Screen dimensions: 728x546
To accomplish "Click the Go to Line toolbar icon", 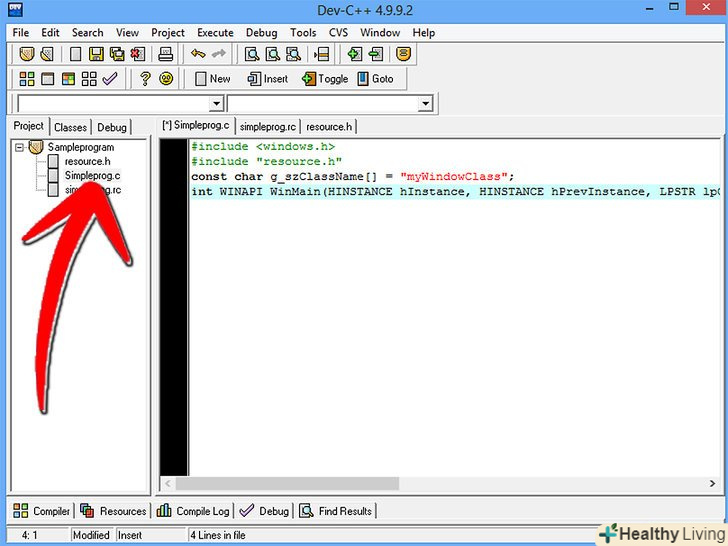I will [321, 54].
